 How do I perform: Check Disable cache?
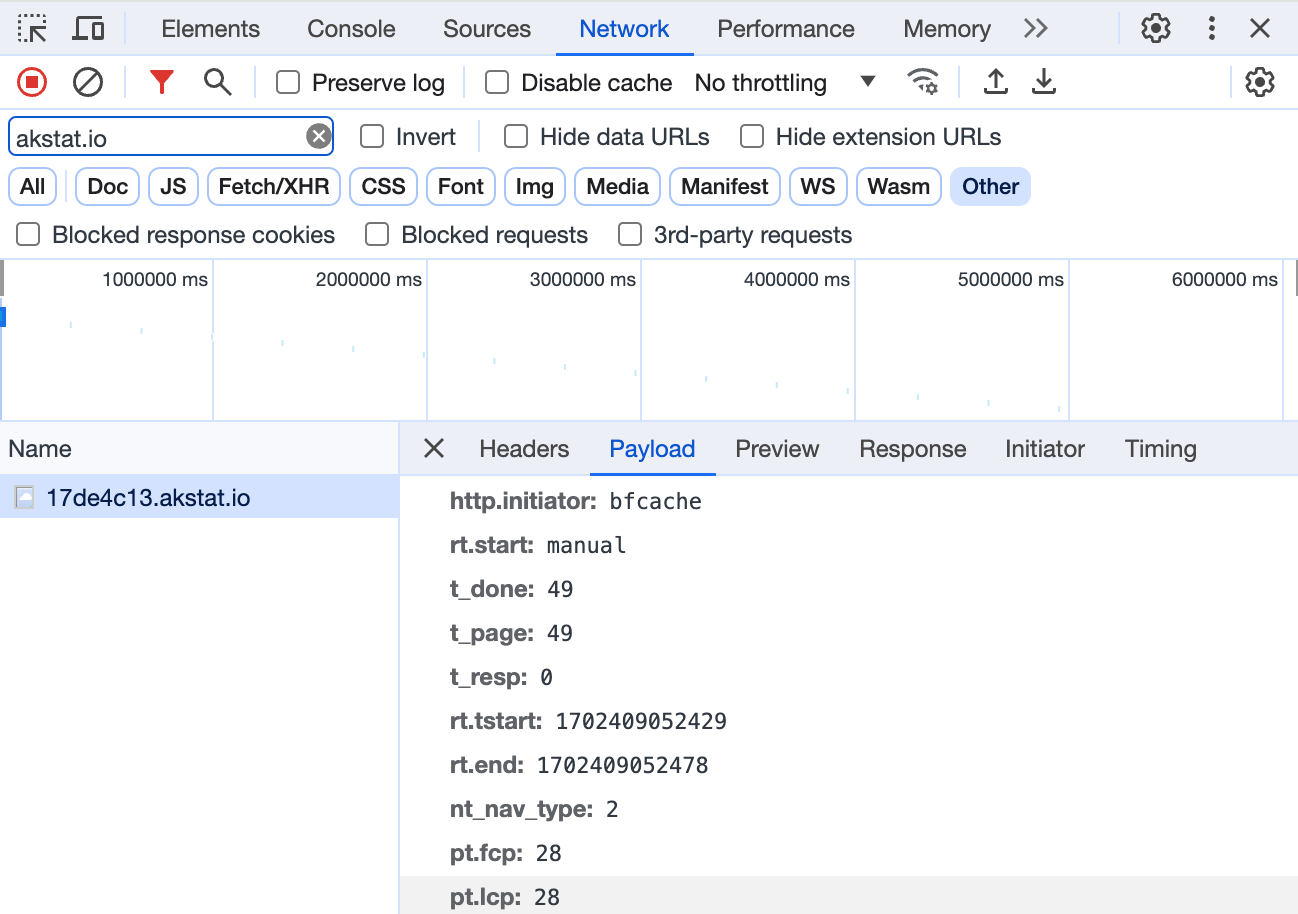(497, 83)
